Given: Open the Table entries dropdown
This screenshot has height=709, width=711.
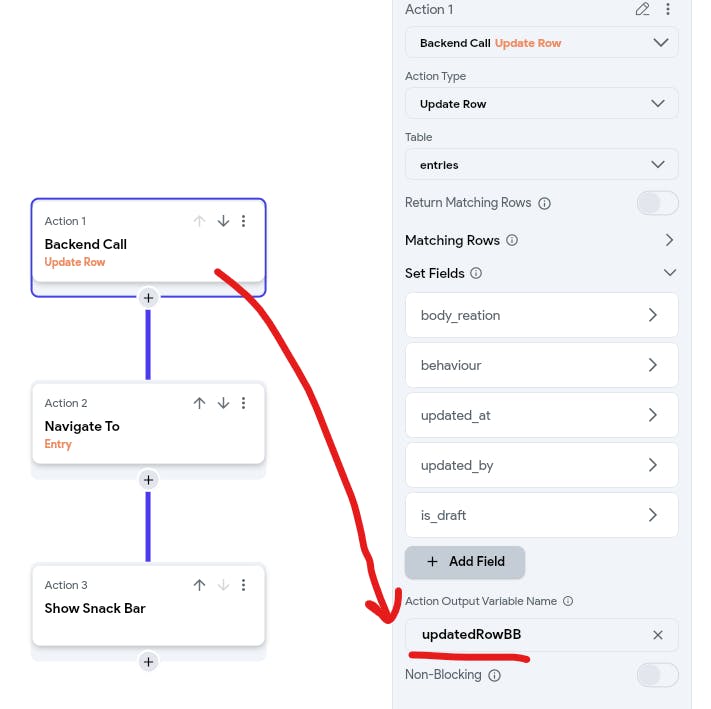Looking at the screenshot, I should (541, 165).
